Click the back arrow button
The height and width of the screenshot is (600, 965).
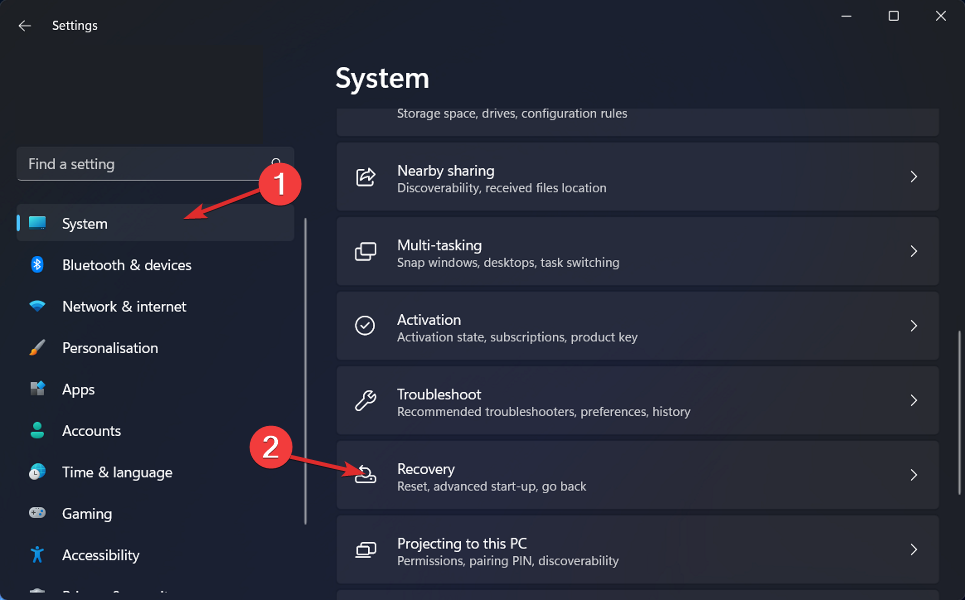[x=24, y=25]
